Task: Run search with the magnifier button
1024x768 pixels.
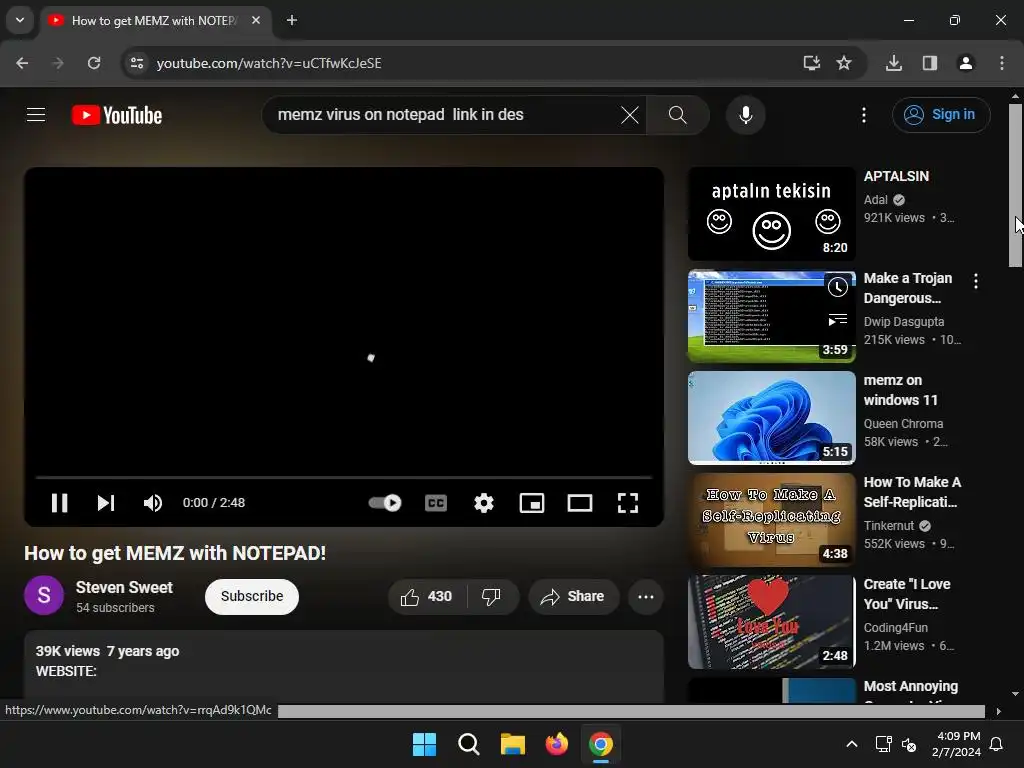Action: coord(677,115)
